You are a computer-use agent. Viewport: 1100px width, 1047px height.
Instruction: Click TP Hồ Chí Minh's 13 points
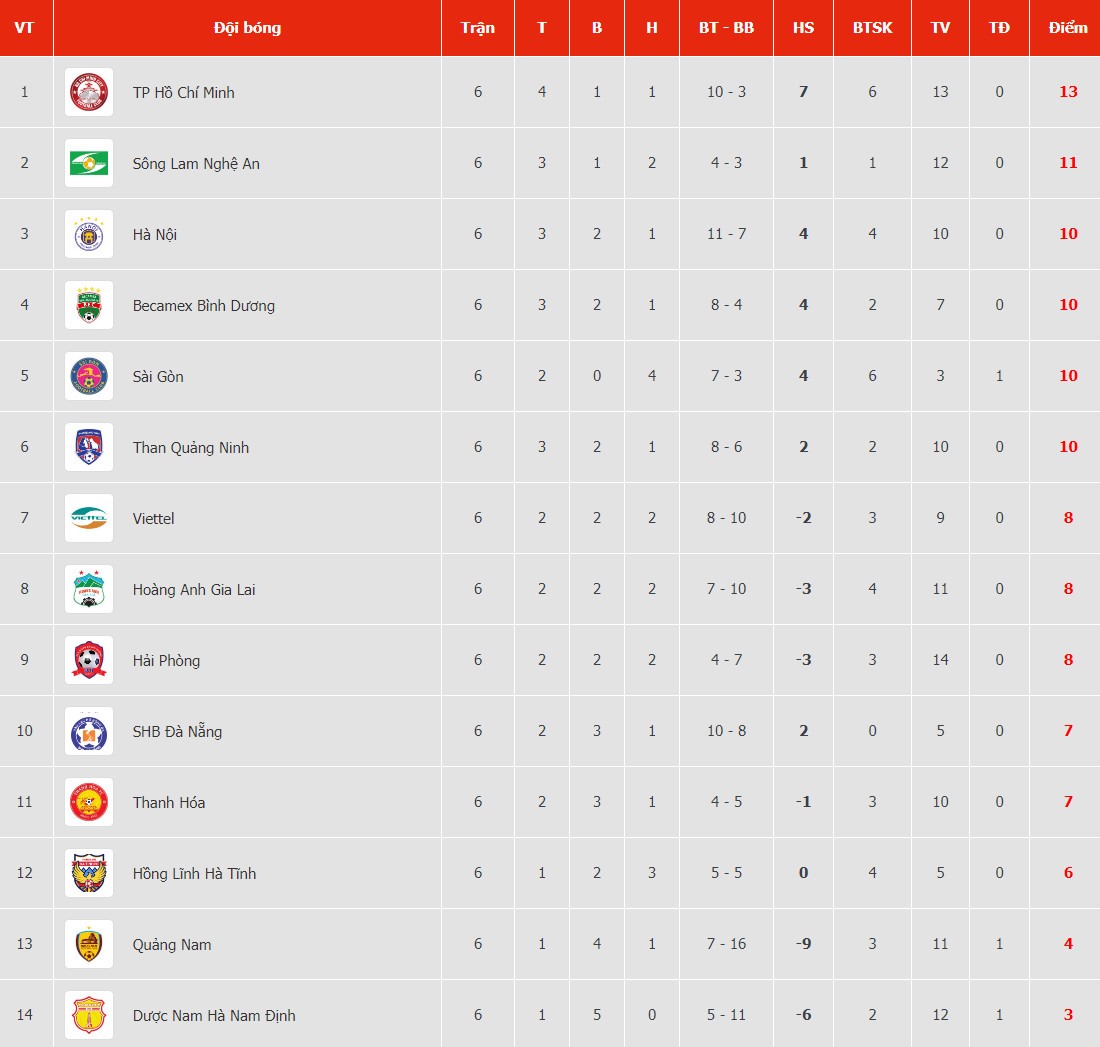pos(1068,92)
